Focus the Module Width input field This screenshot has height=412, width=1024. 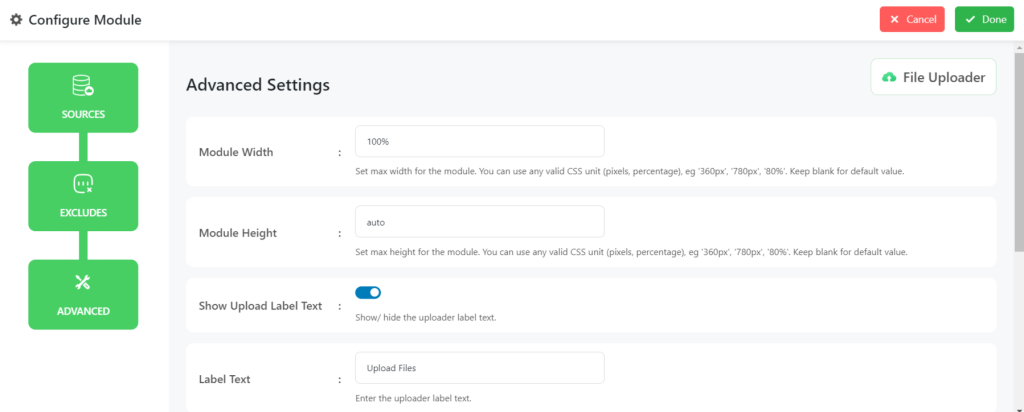(x=479, y=141)
